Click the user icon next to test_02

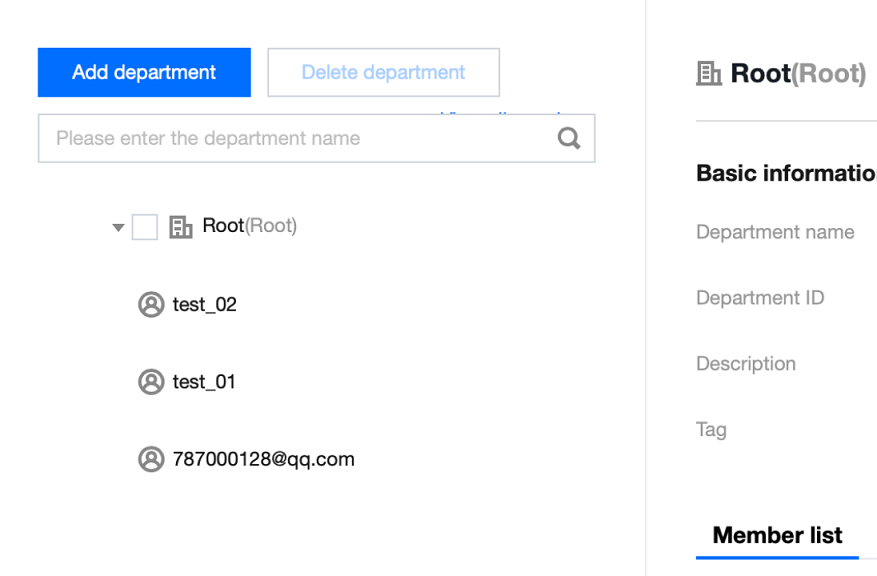click(x=151, y=304)
